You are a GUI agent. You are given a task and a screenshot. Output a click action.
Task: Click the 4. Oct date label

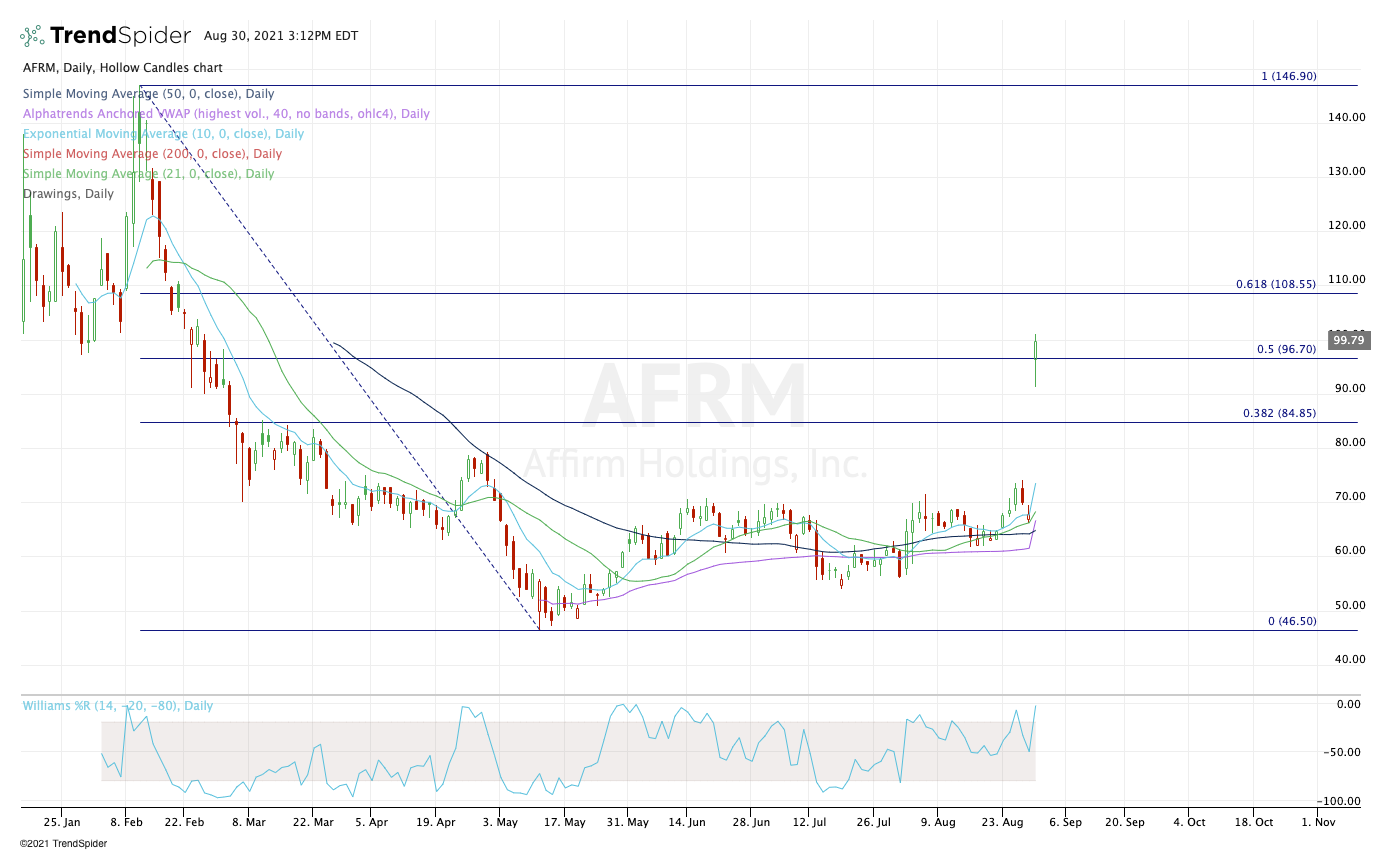(x=1188, y=822)
